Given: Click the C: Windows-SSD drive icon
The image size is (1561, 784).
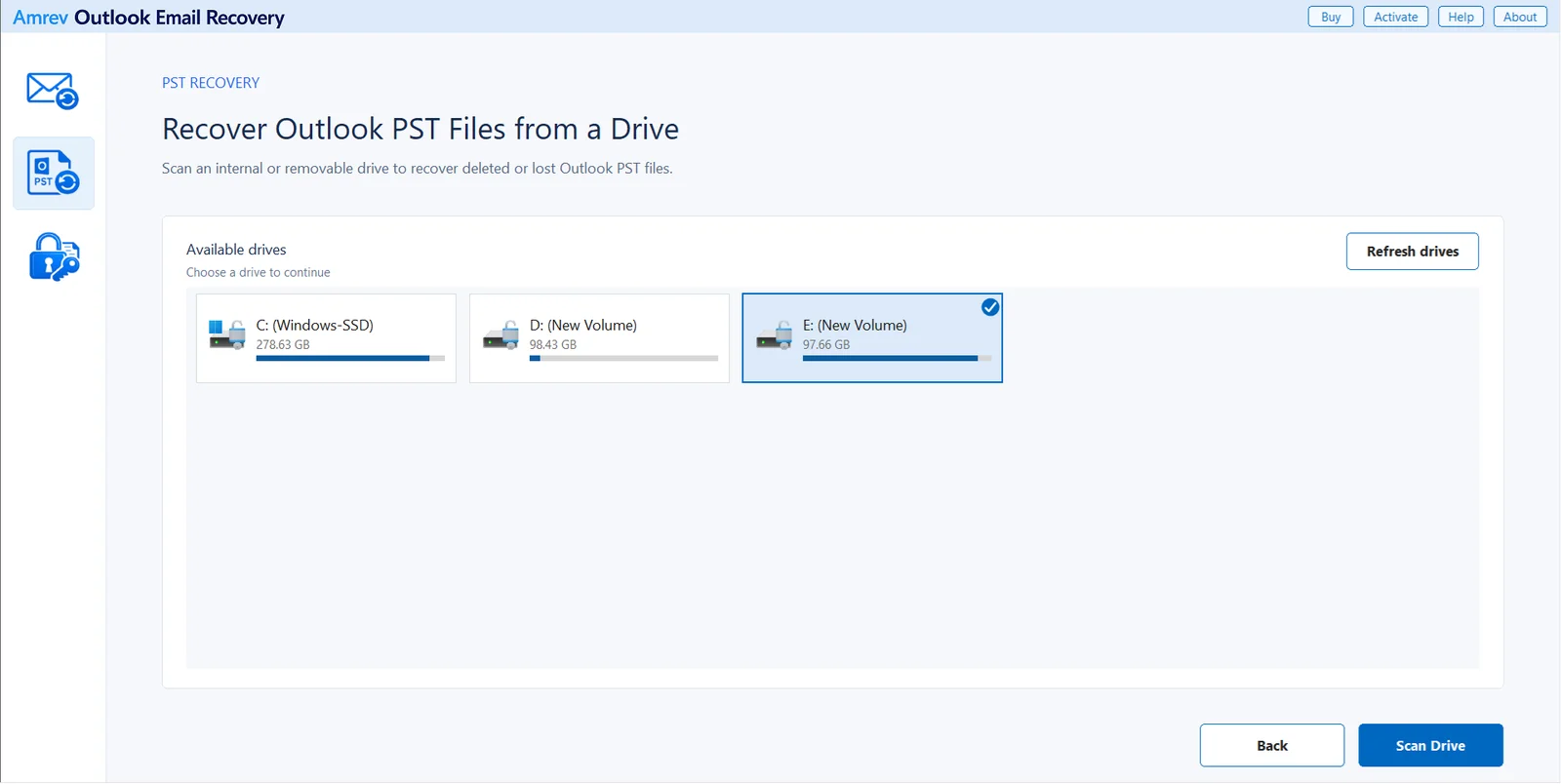Looking at the screenshot, I should coord(227,334).
